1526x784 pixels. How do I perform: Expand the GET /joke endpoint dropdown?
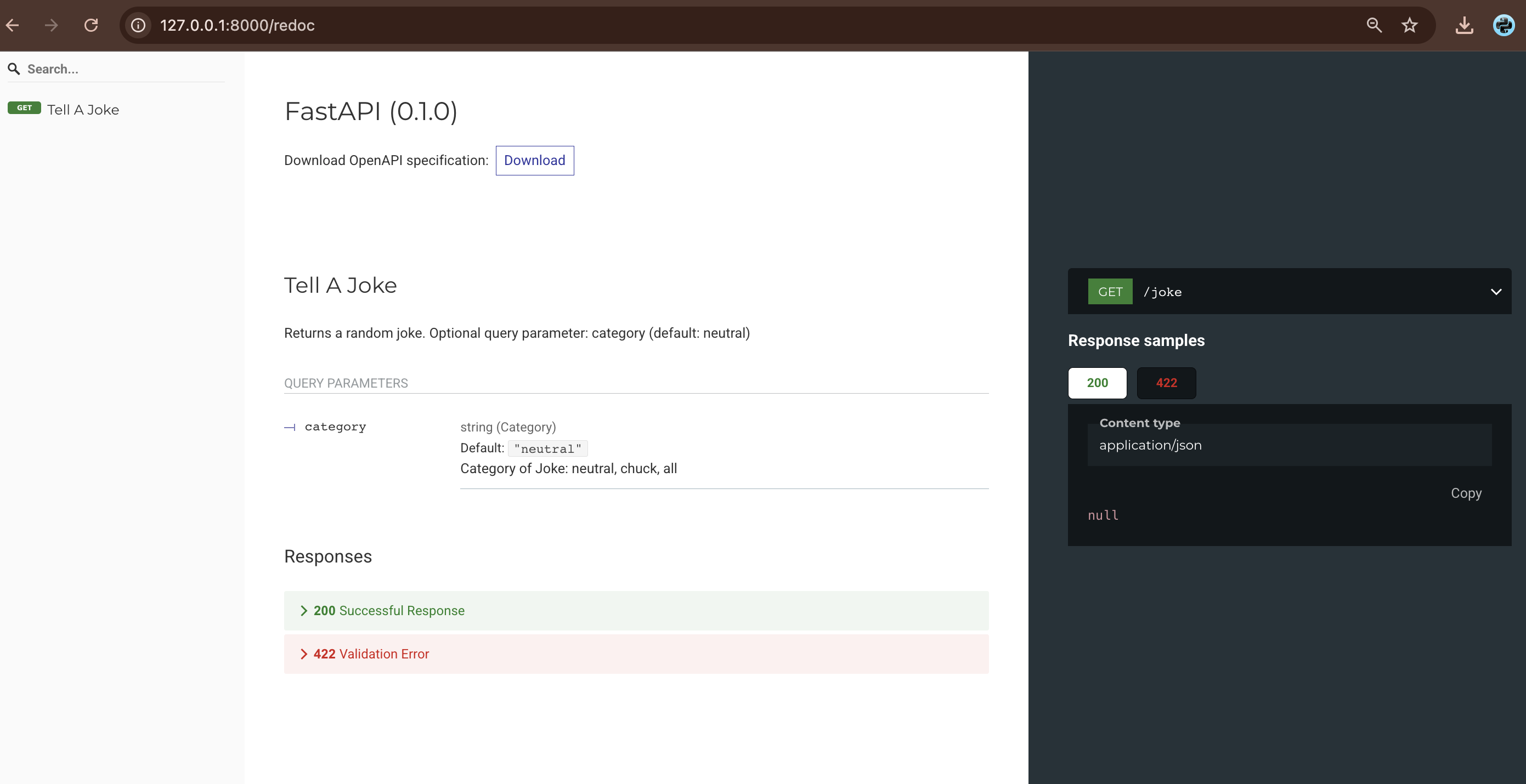[1495, 292]
